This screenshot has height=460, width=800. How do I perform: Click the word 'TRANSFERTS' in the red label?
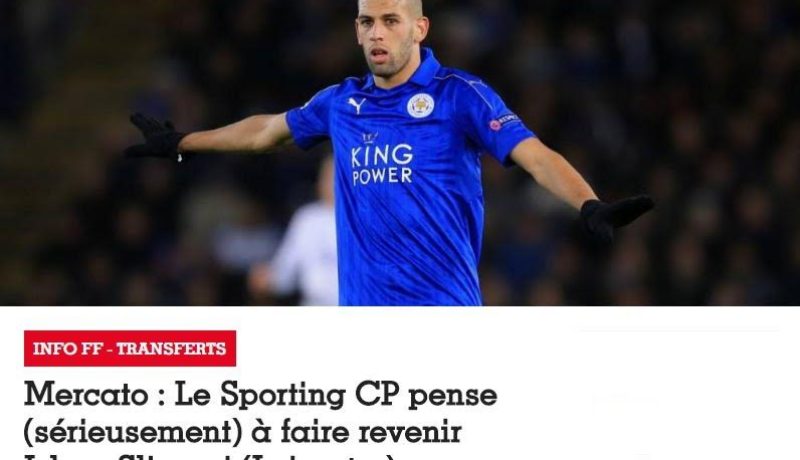coord(171,349)
